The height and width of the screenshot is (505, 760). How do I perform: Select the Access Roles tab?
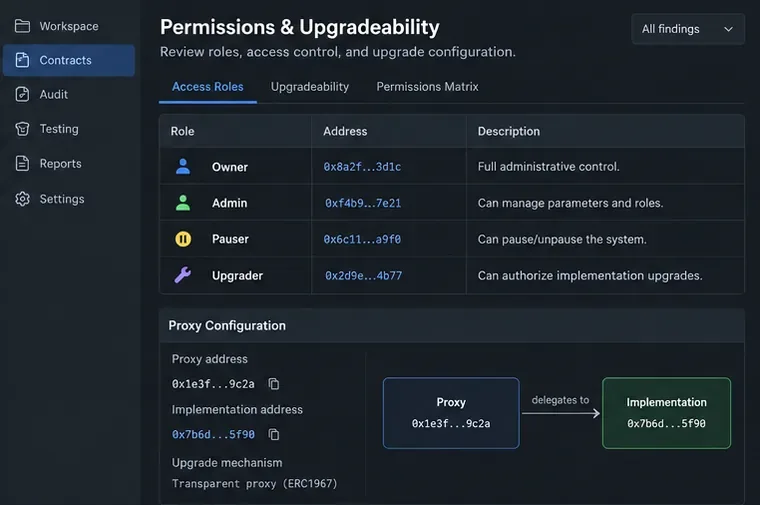(207, 87)
